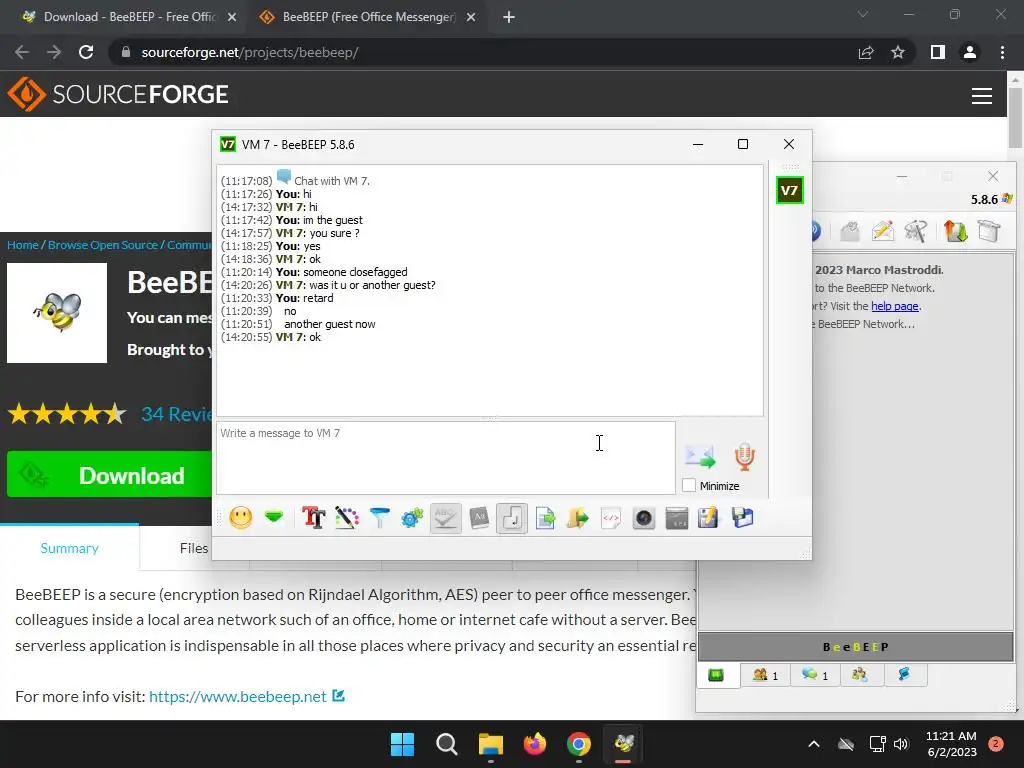Toggle the gray dictionary word completer
The width and height of the screenshot is (1024, 768).
(479, 519)
